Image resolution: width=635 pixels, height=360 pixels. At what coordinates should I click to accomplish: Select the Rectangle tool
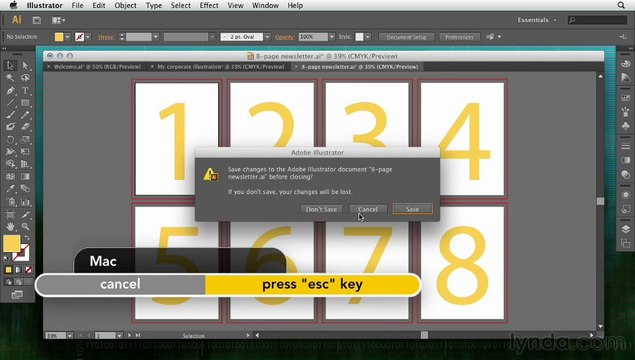click(x=25, y=103)
